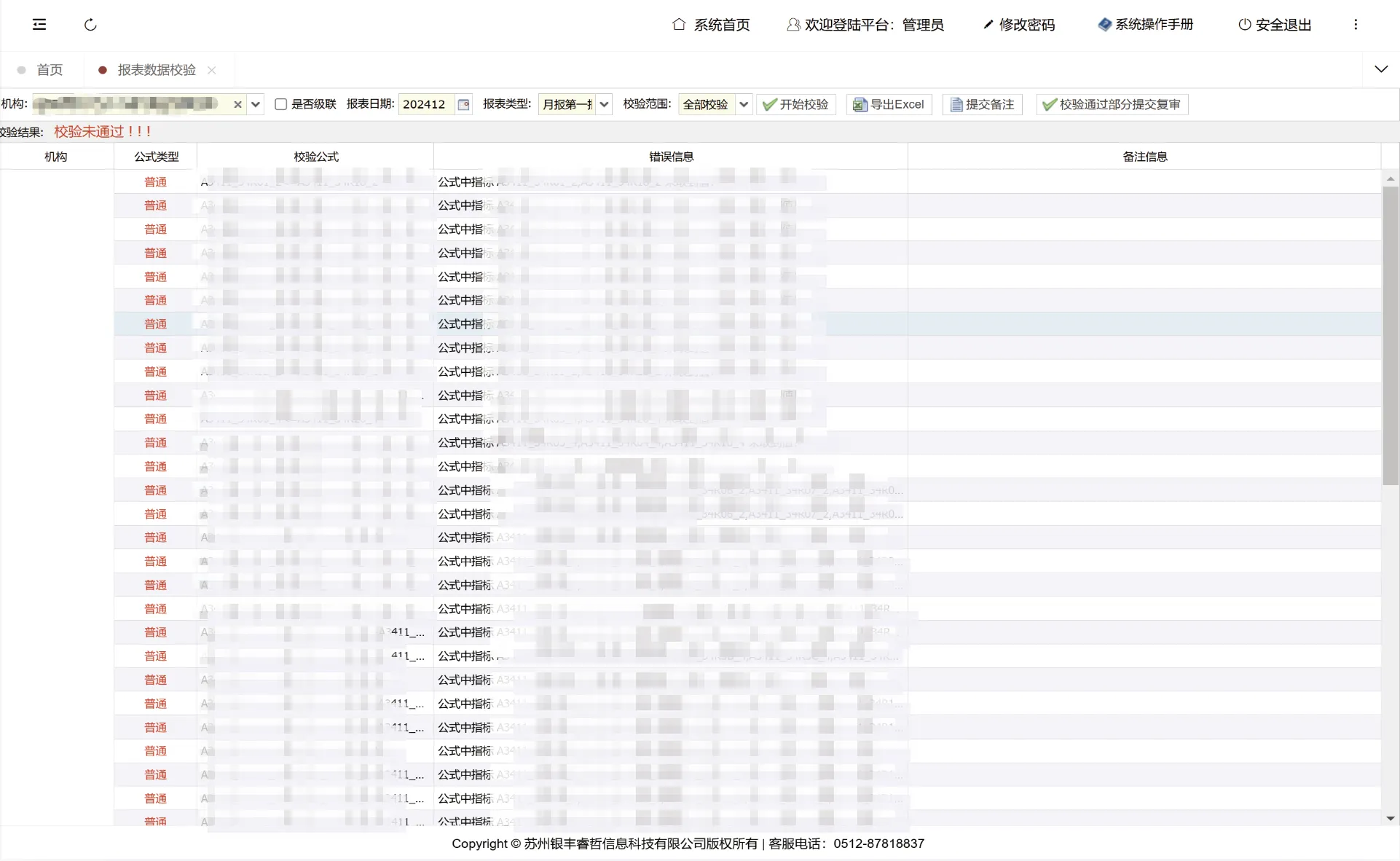The height and width of the screenshot is (861, 1400).
Task: Click the page refresh icon
Action: pyautogui.click(x=90, y=25)
